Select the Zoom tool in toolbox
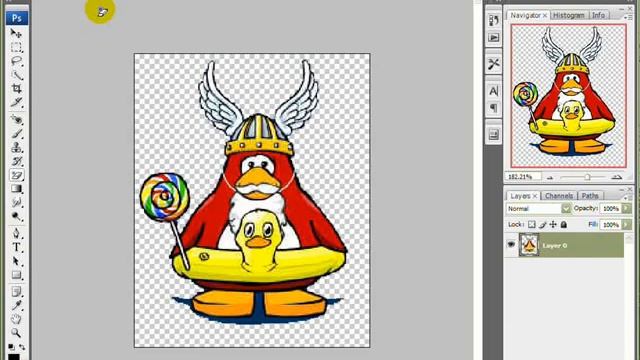Image resolution: width=640 pixels, height=360 pixels. [16, 333]
